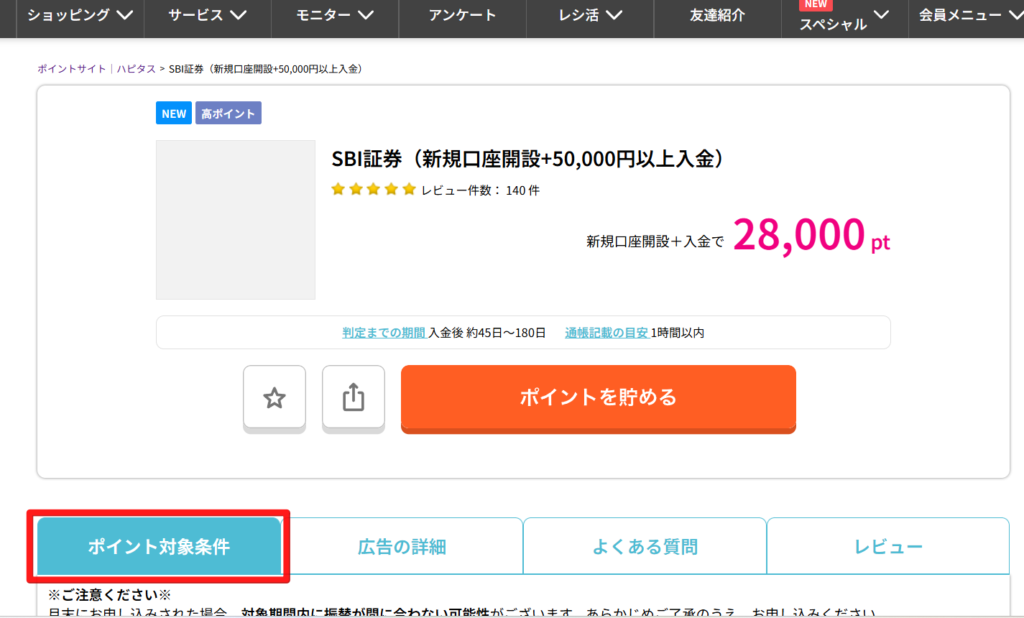Click the ポイントを貯める orange button
The width and height of the screenshot is (1024, 618).
pyautogui.click(x=598, y=397)
